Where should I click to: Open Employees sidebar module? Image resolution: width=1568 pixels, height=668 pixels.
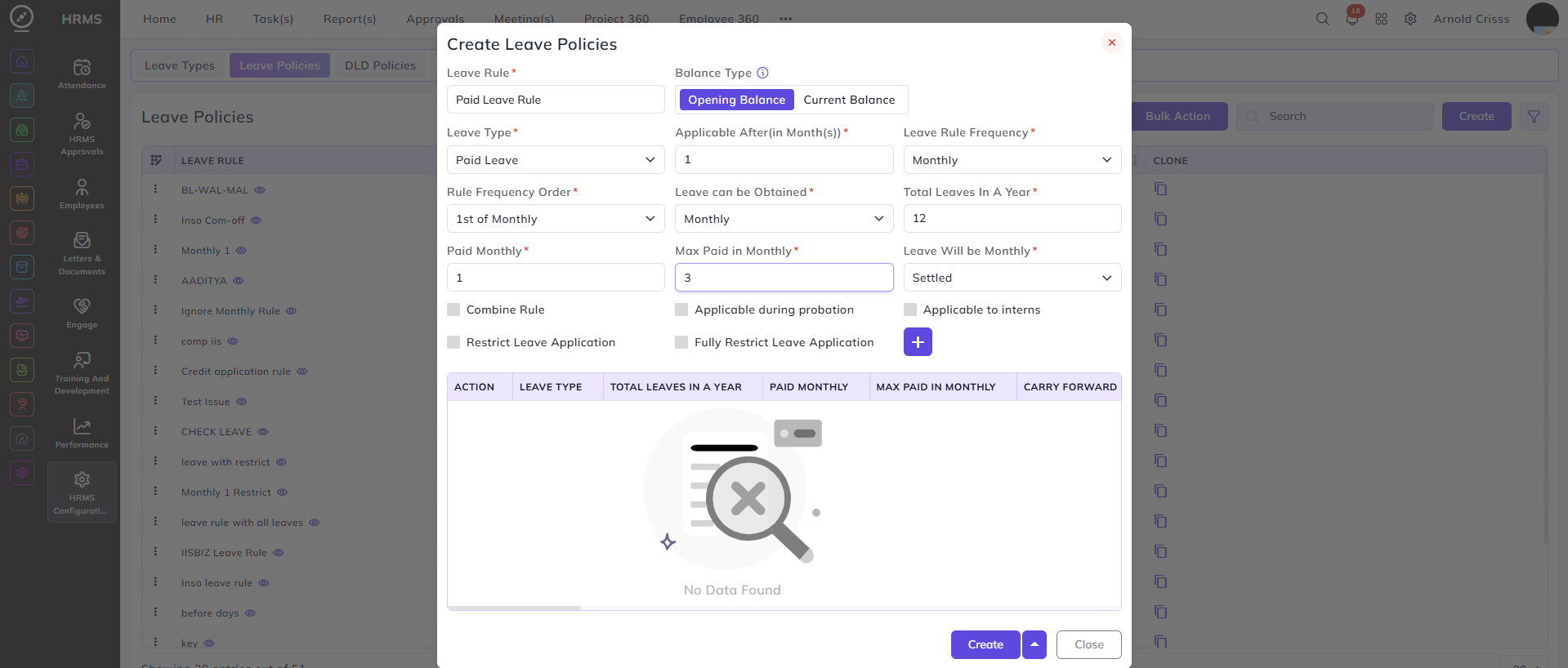(82, 194)
